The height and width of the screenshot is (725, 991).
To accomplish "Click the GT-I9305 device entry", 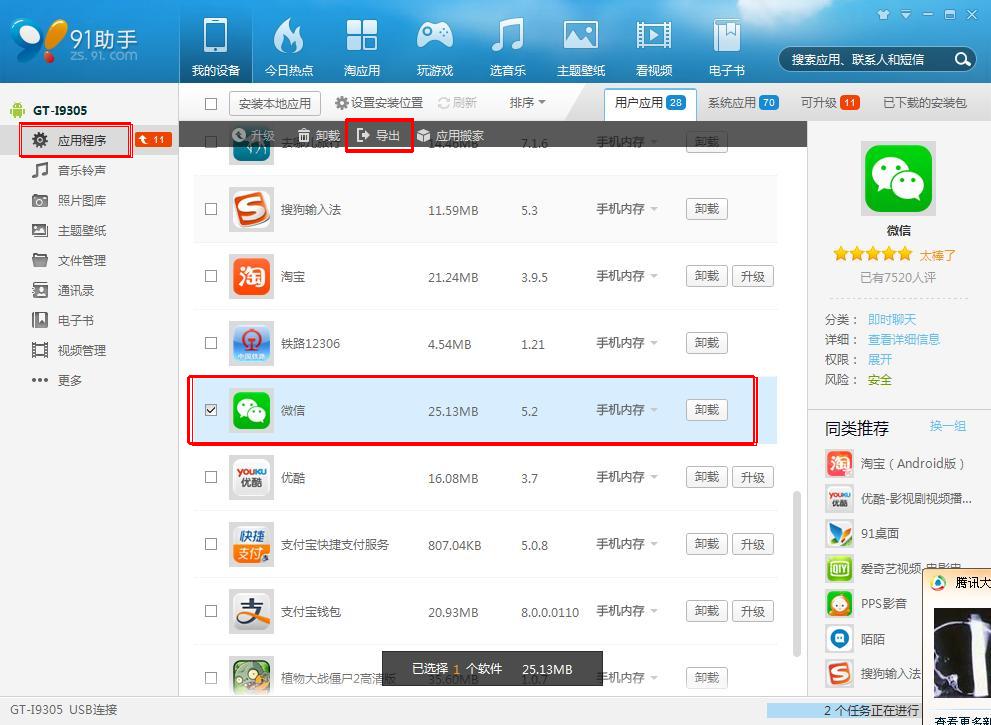I will point(49,110).
